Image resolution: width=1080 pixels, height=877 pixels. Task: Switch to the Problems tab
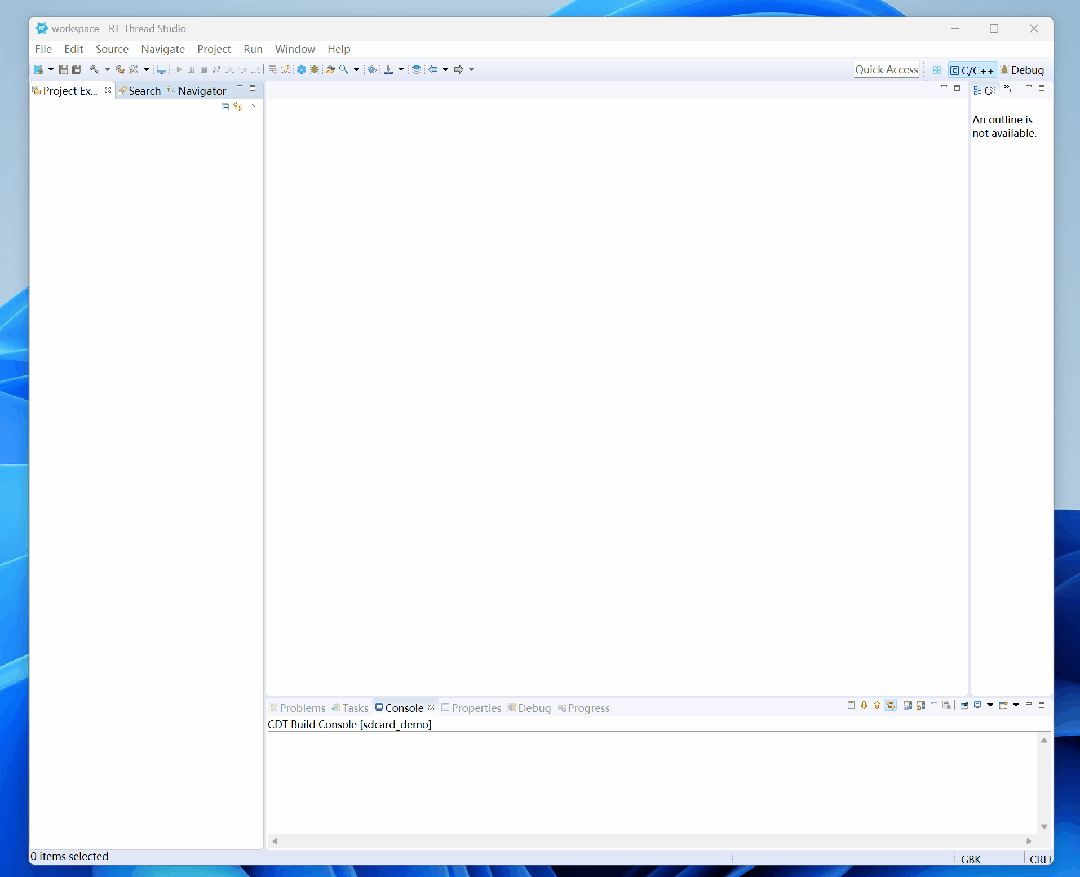click(301, 708)
